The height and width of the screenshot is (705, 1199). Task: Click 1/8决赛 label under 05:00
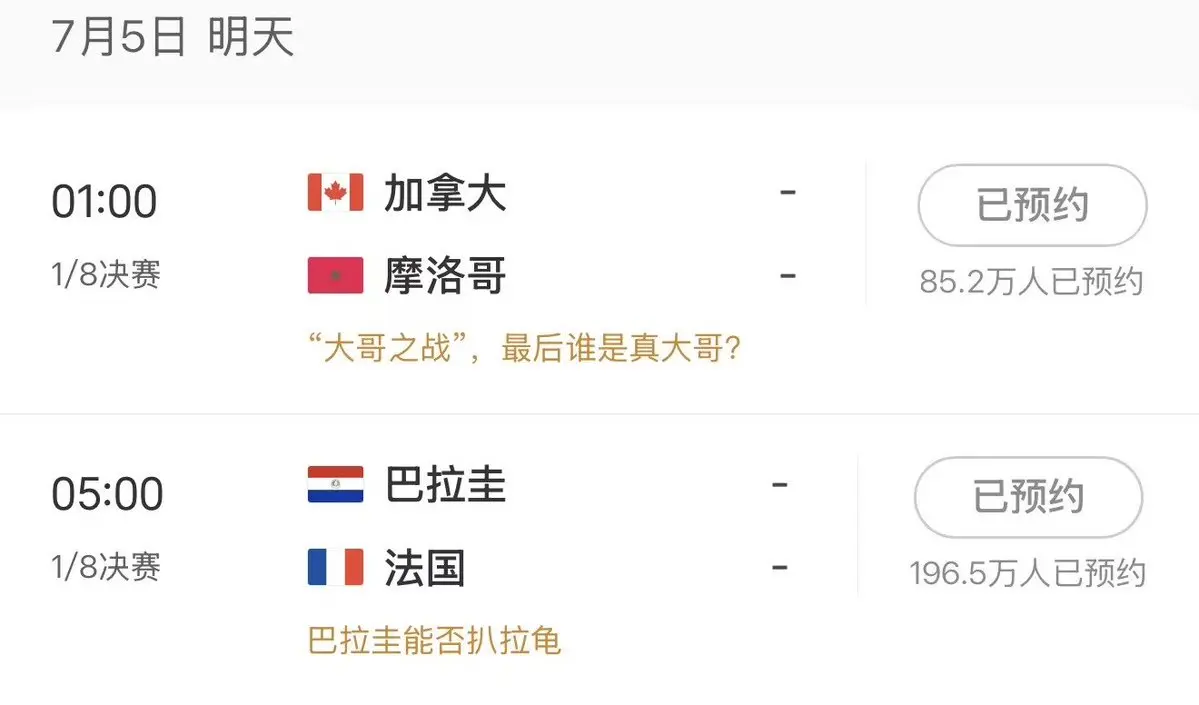pyautogui.click(x=106, y=567)
